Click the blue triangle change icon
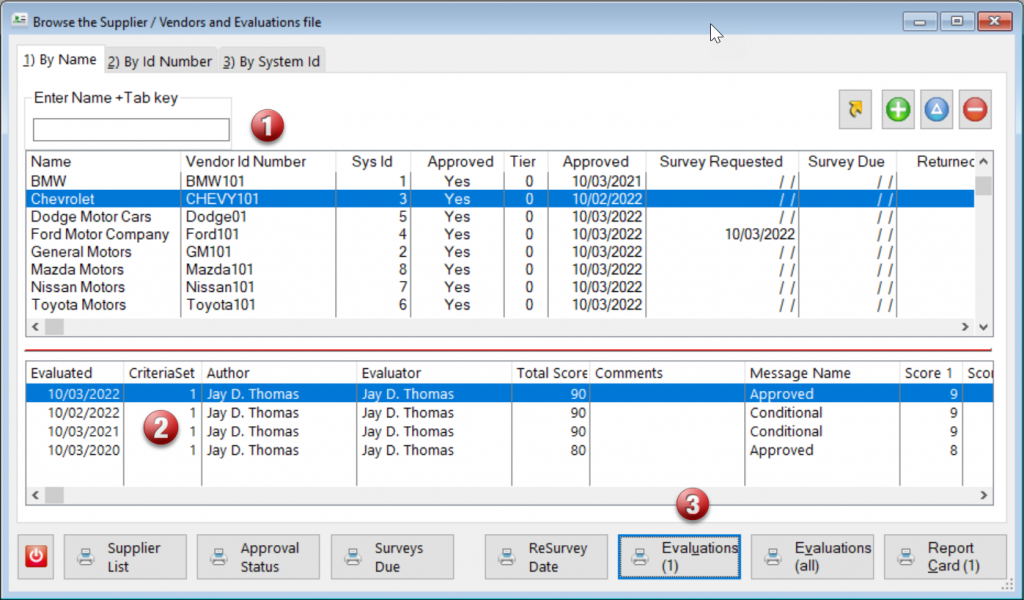Image resolution: width=1024 pixels, height=600 pixels. tap(936, 109)
